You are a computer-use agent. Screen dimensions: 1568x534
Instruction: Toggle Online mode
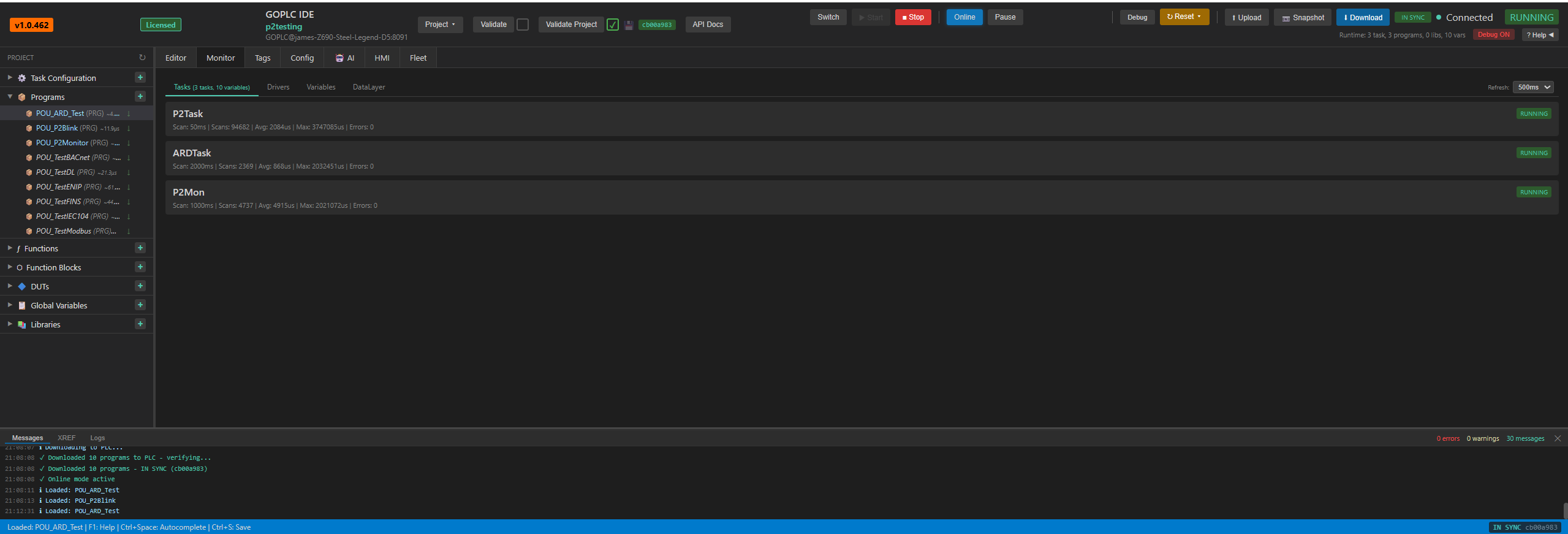964,17
